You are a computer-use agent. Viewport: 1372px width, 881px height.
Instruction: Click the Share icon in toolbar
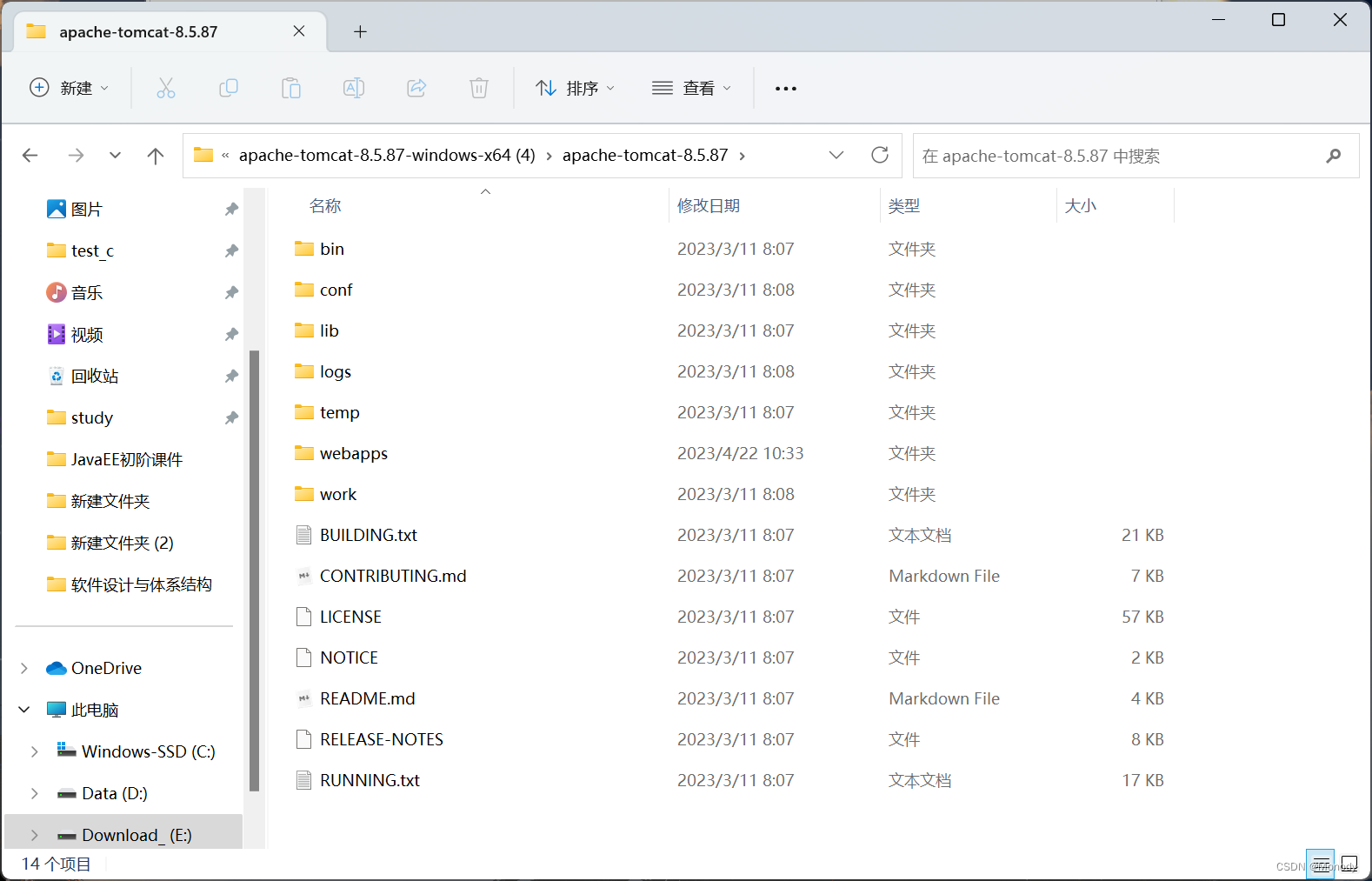(x=416, y=88)
